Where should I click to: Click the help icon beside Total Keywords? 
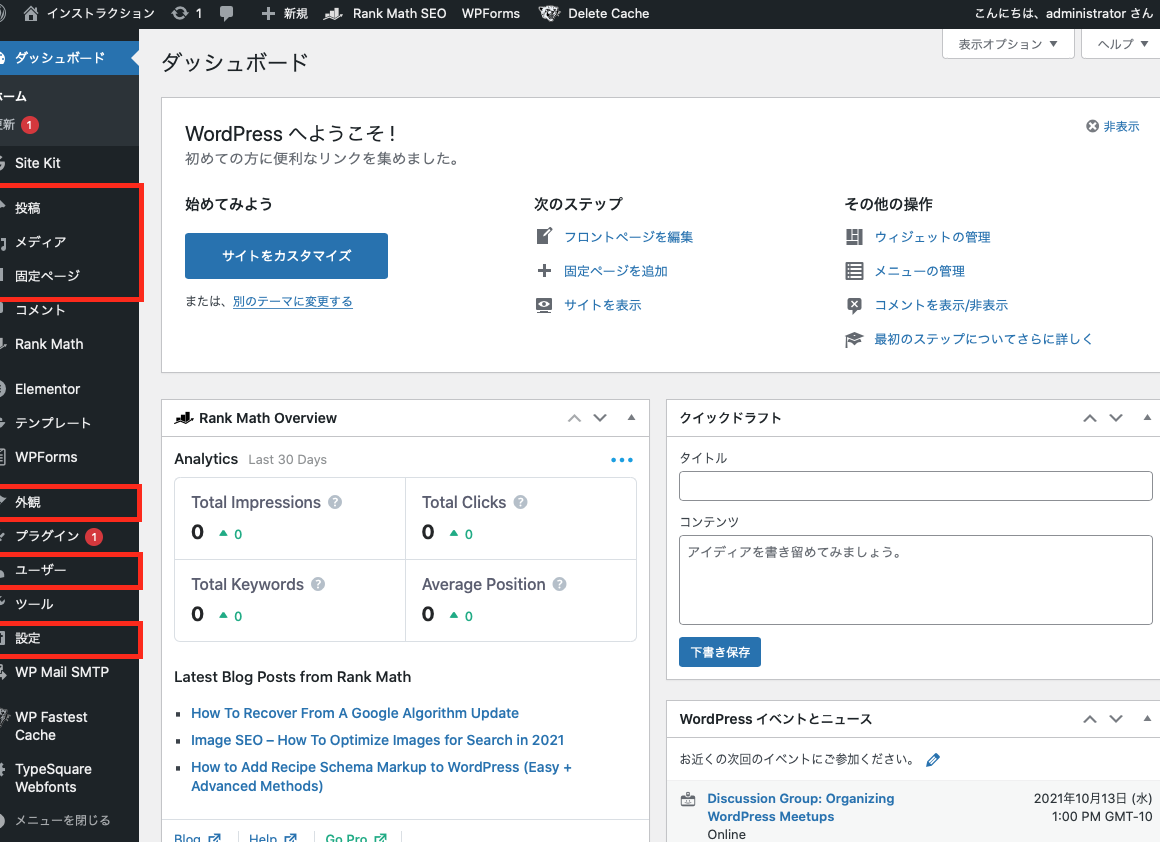pyautogui.click(x=318, y=585)
